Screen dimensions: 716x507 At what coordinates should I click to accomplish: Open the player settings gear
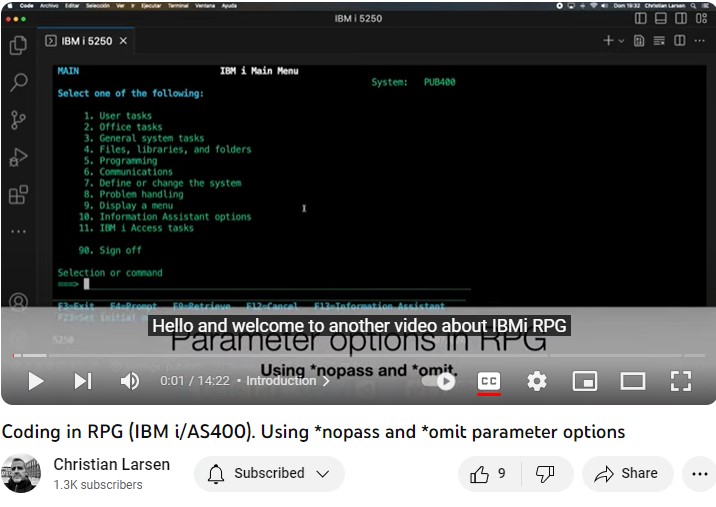pos(537,381)
